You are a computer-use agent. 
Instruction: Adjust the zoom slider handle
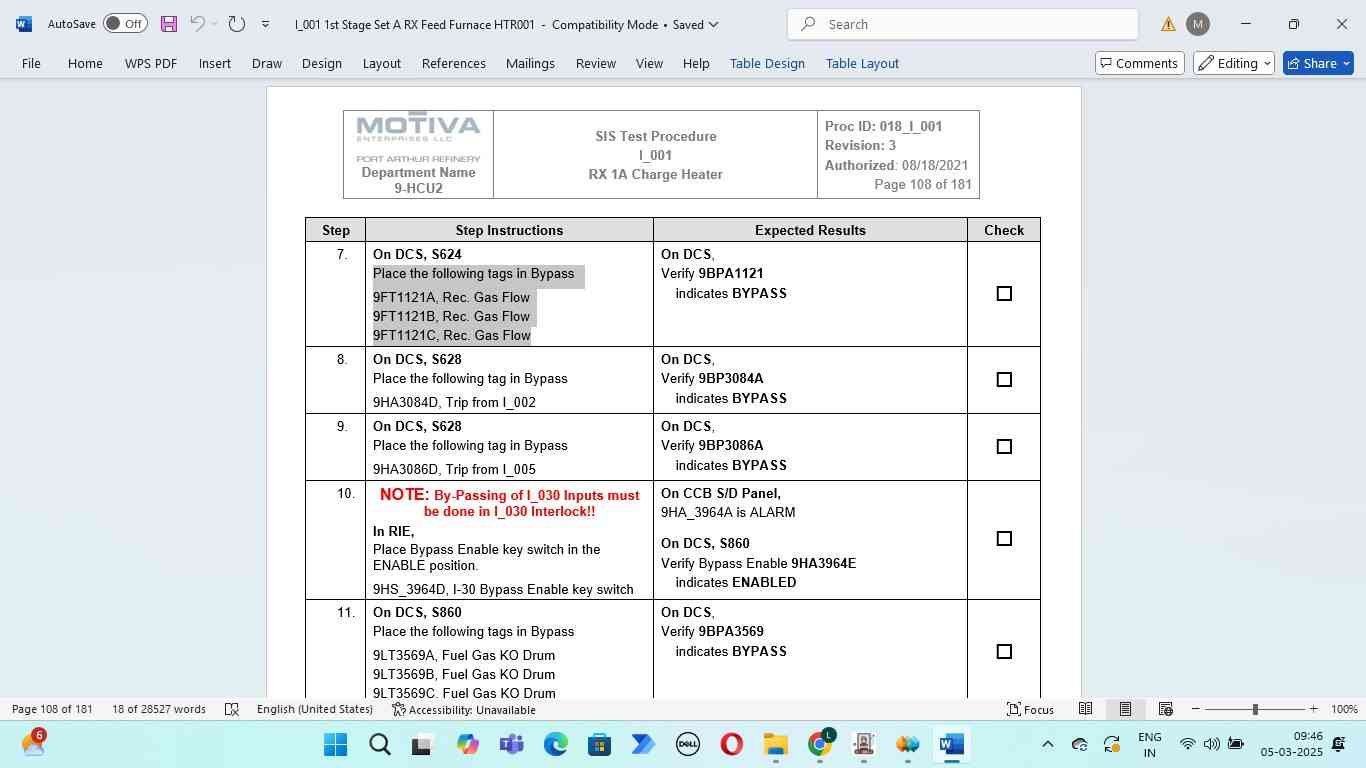[x=1255, y=709]
